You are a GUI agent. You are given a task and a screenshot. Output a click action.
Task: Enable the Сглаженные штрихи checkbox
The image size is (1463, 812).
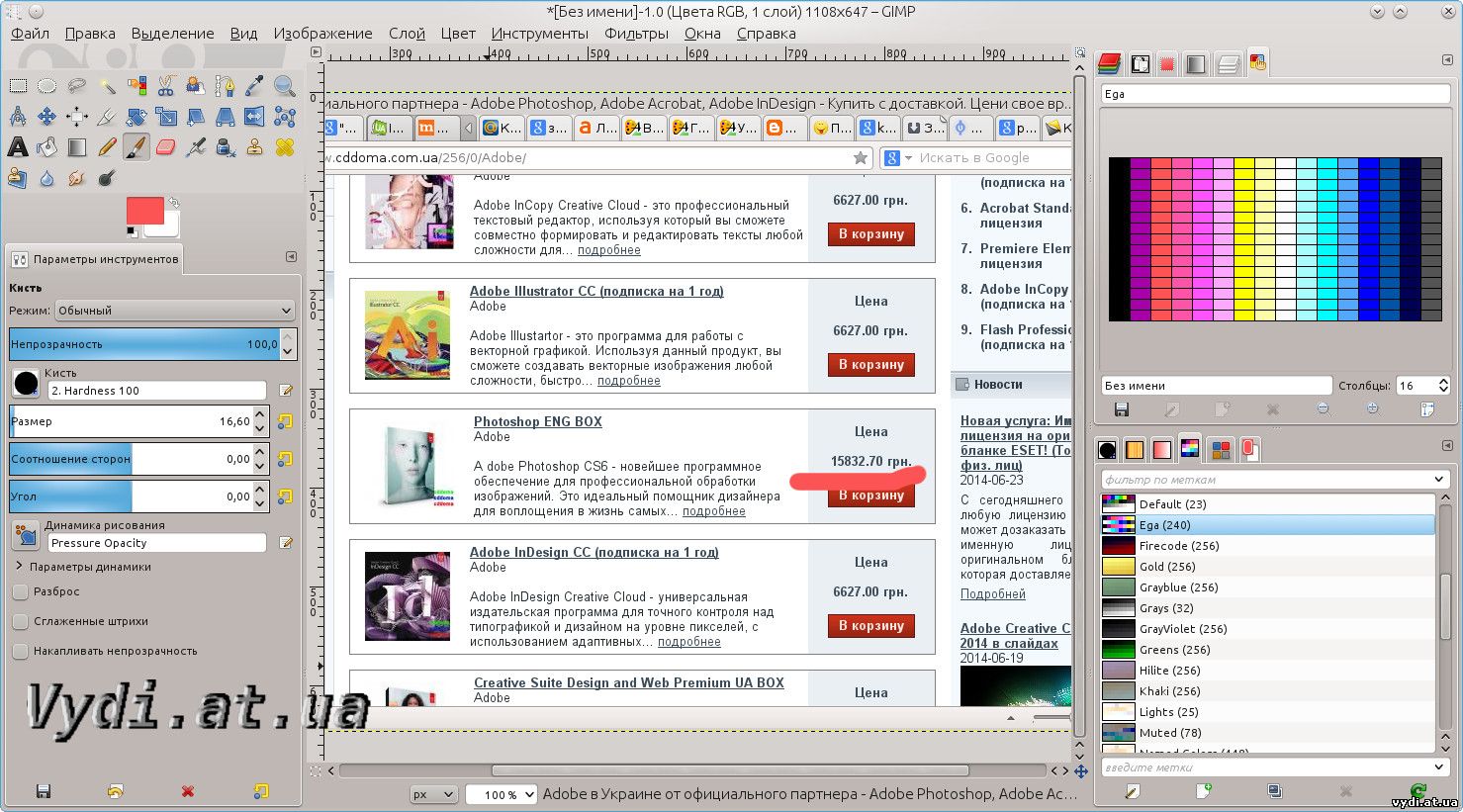click(x=20, y=621)
